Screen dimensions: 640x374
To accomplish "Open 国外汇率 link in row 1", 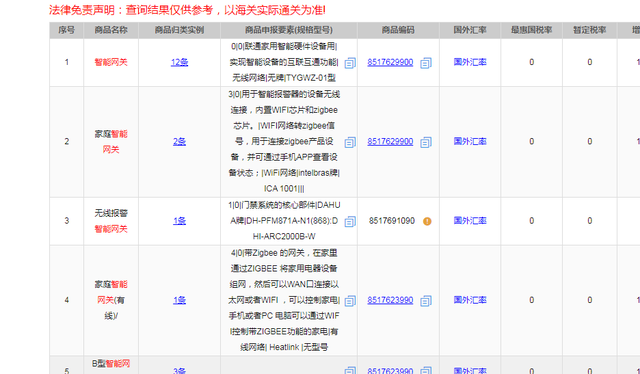I will pos(470,62).
